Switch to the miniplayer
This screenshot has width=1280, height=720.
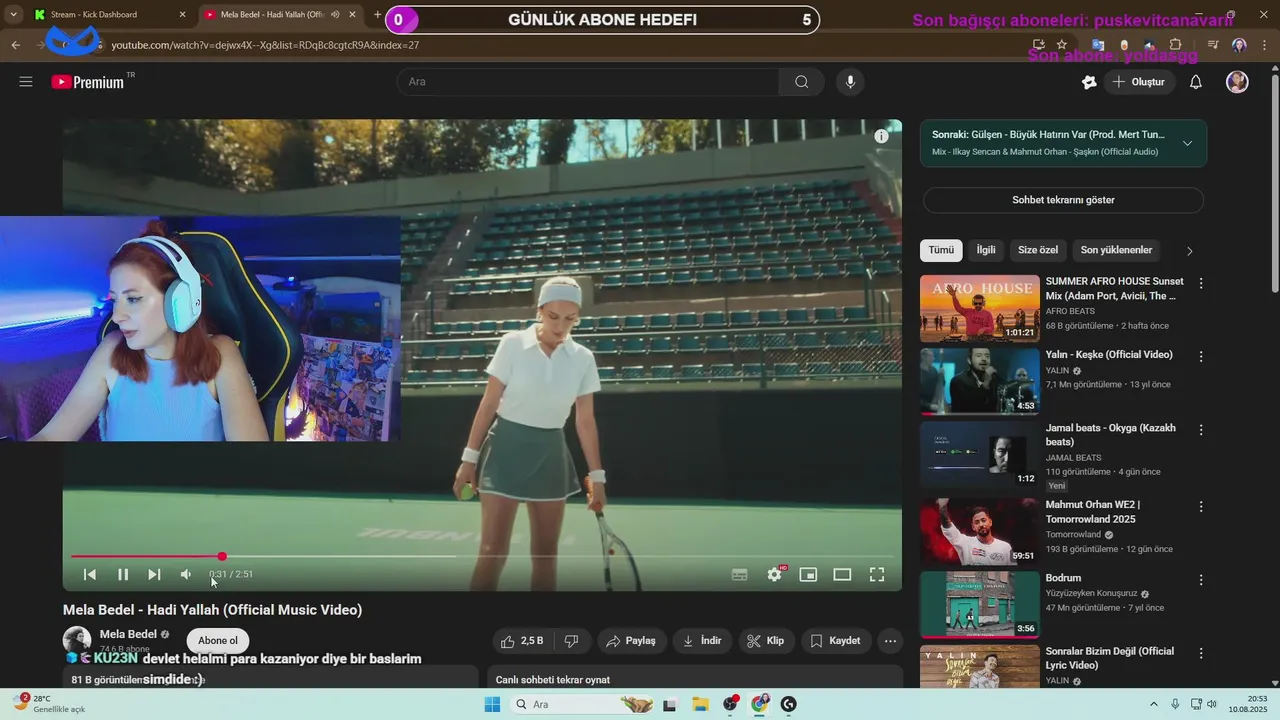[x=808, y=574]
